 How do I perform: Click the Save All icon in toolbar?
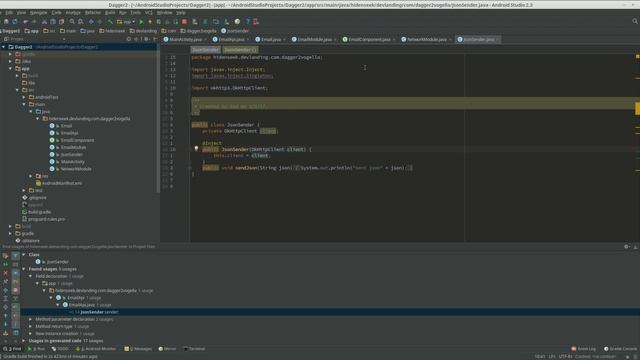[6, 22]
